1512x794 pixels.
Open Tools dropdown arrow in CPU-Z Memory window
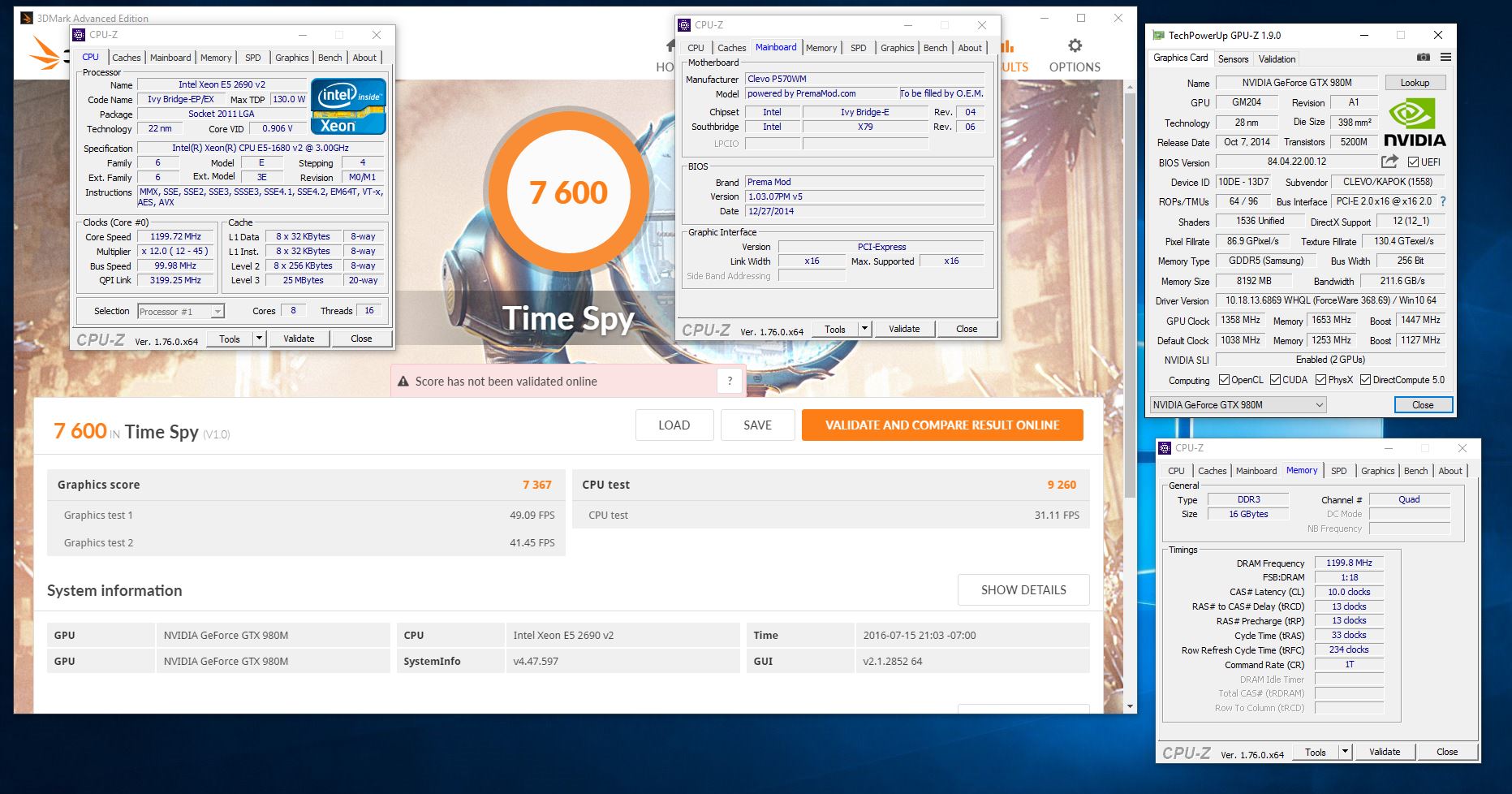click(x=1345, y=752)
